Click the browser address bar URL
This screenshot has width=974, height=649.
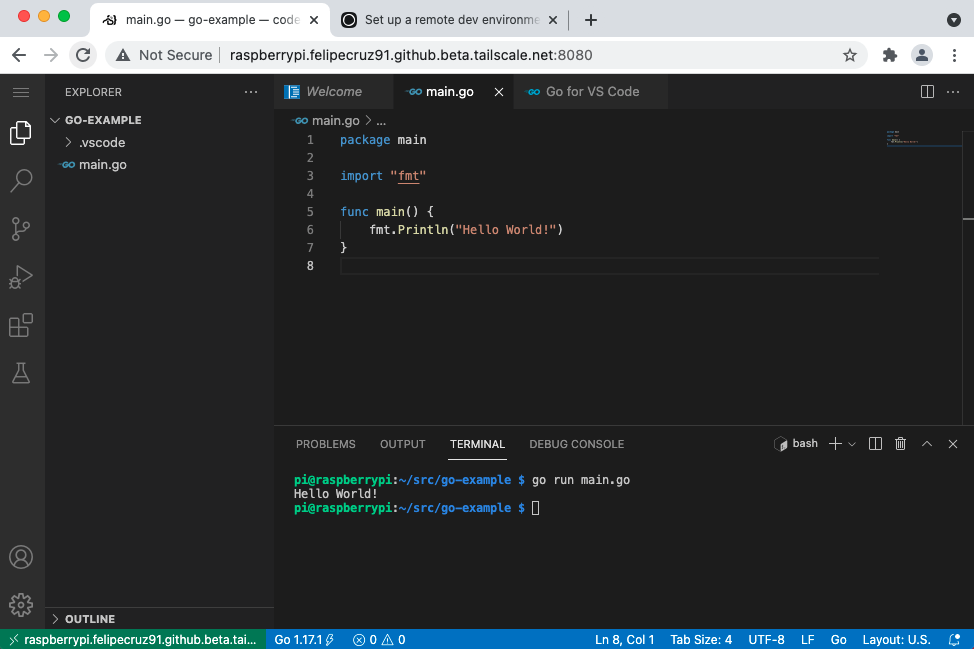tap(411, 55)
